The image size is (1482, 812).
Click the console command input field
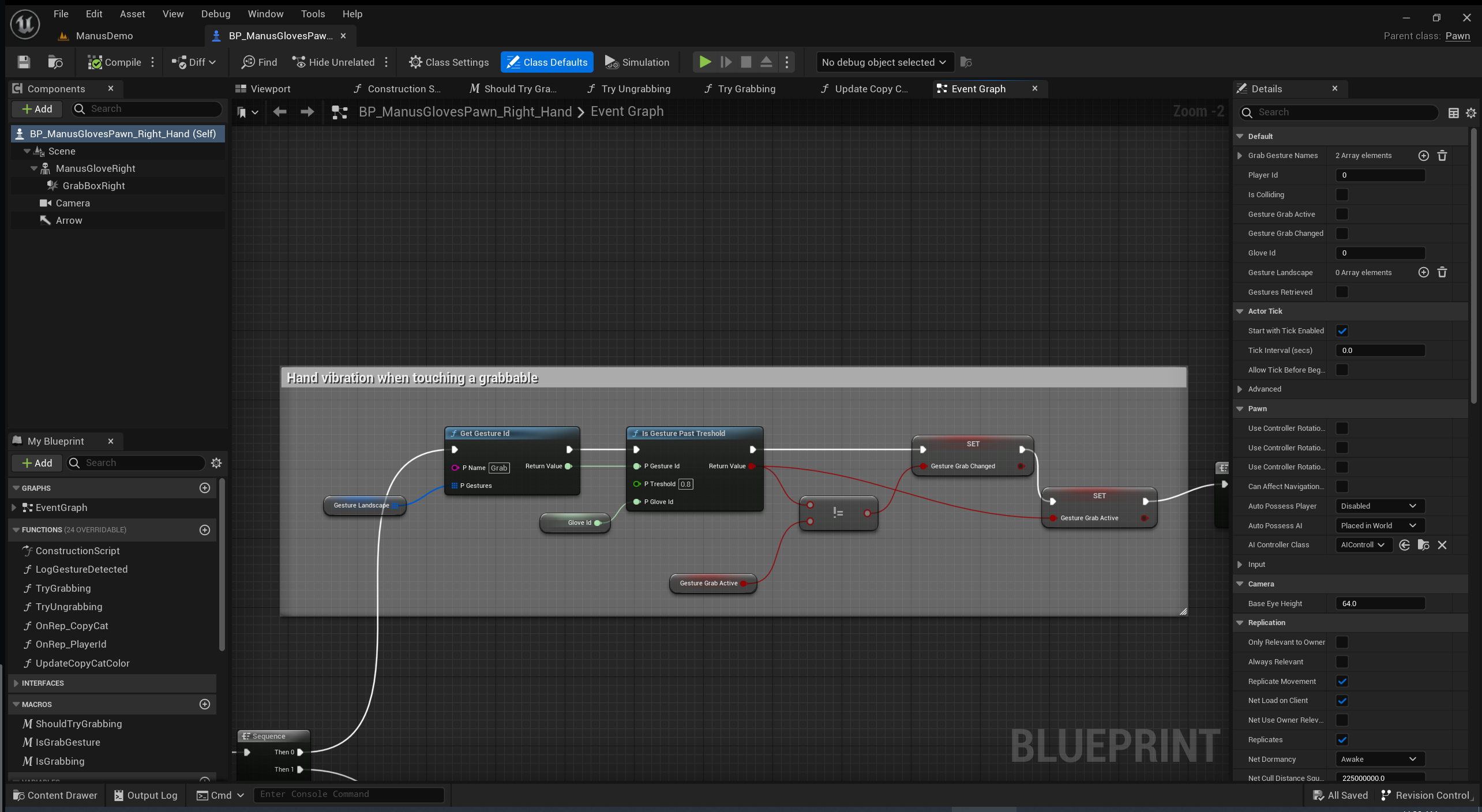tap(348, 795)
